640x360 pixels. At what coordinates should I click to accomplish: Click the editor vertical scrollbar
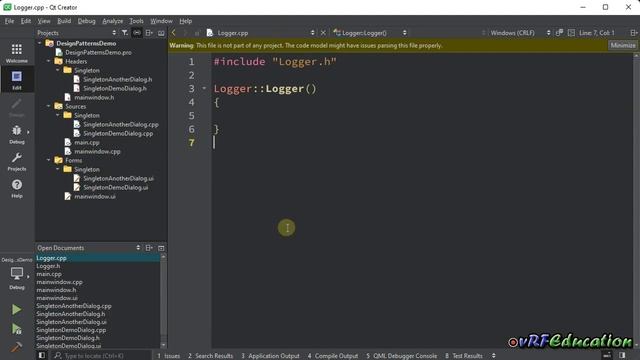pyautogui.click(x=636, y=200)
